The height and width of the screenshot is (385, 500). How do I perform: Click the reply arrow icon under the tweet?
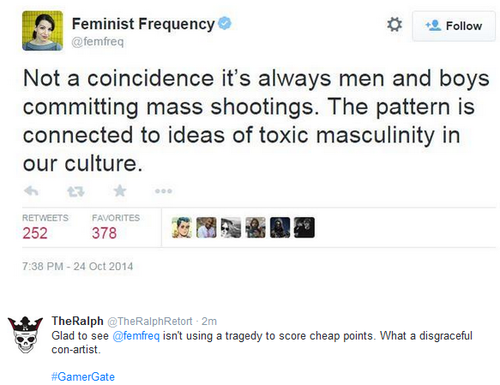[31, 191]
